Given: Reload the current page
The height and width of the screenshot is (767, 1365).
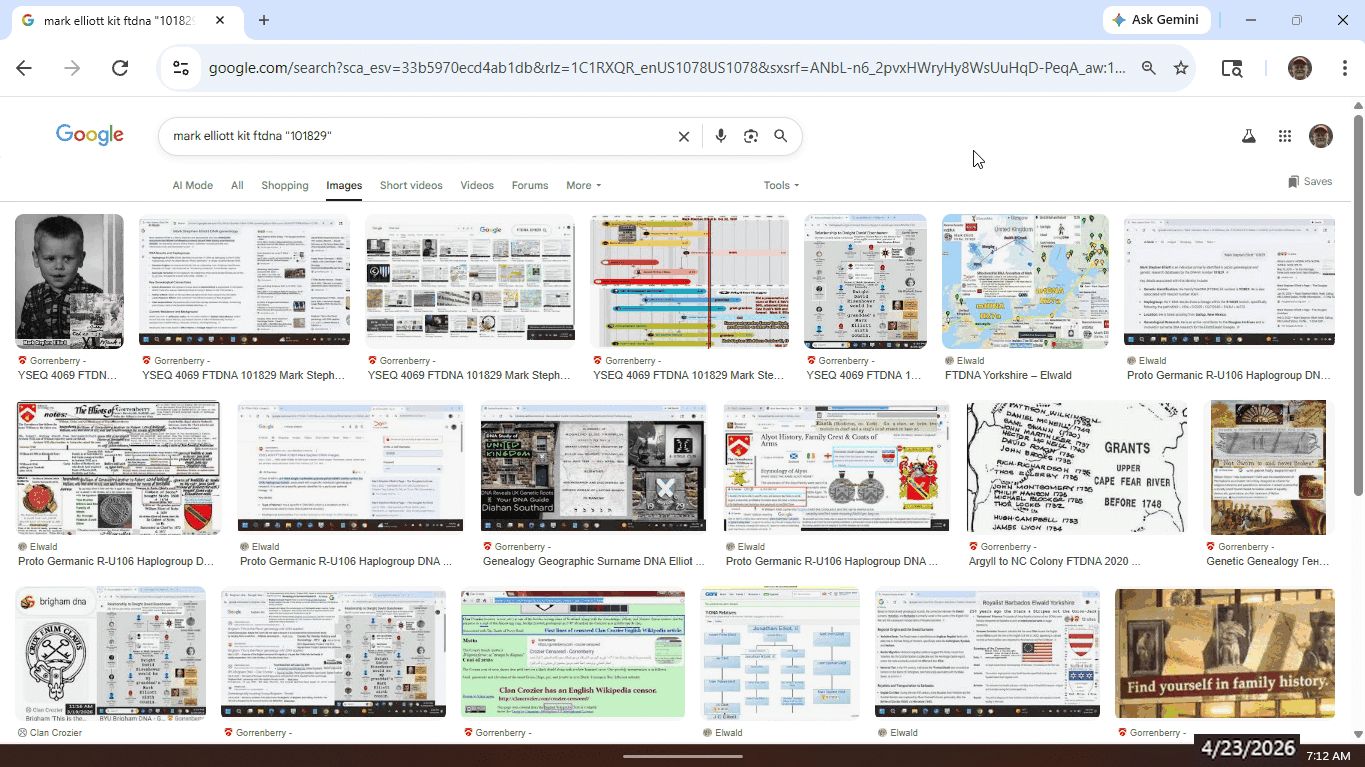Looking at the screenshot, I should (x=120, y=68).
